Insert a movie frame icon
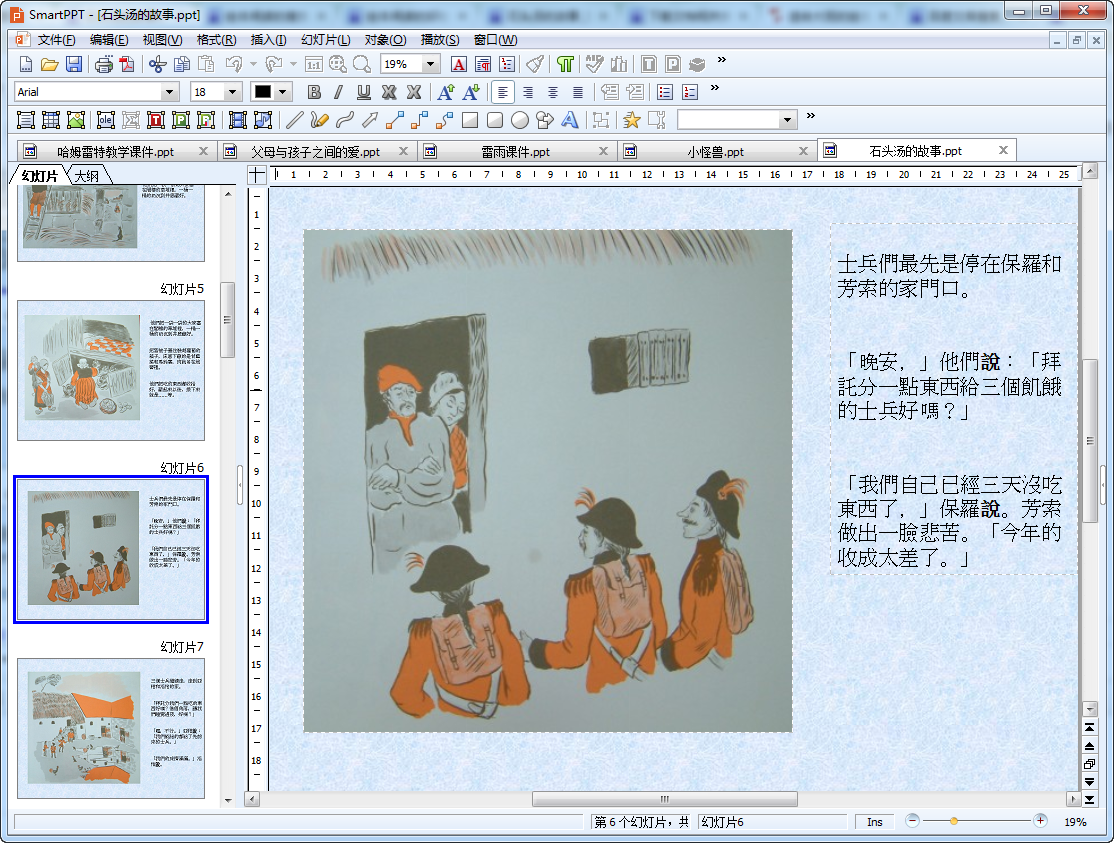1114x843 pixels. (x=237, y=120)
